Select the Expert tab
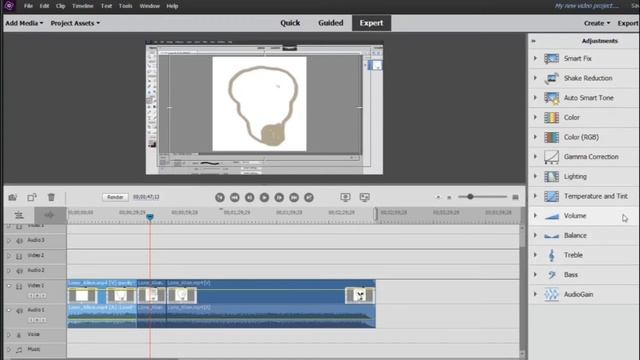Viewport: 640px width, 360px height. [371, 23]
